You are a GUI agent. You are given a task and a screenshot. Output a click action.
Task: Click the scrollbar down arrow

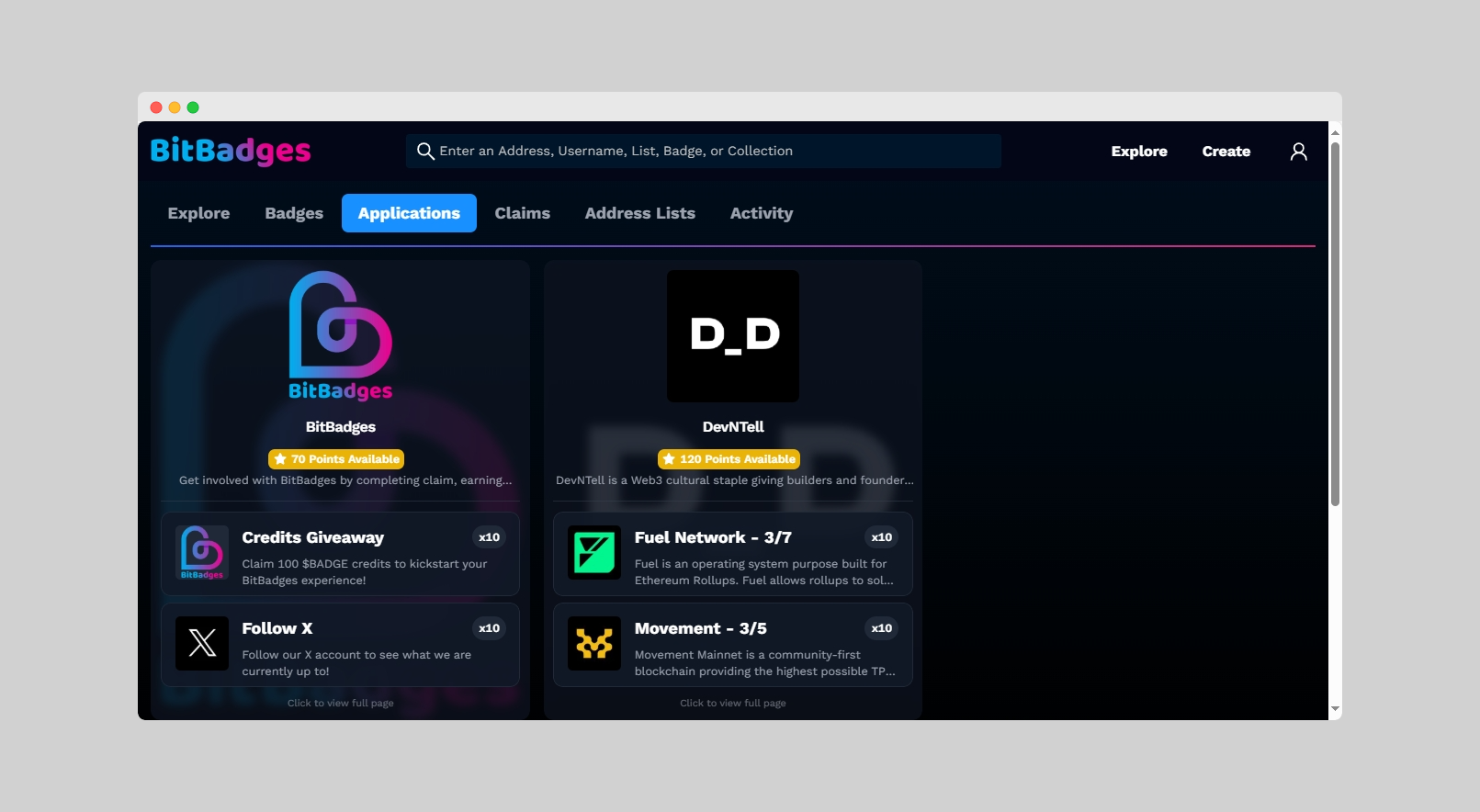click(x=1335, y=709)
